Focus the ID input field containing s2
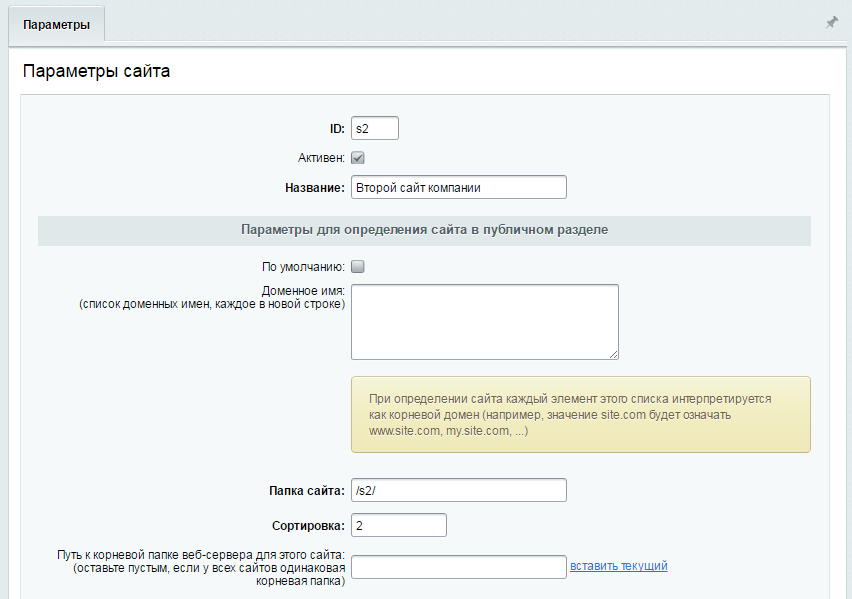The height and width of the screenshot is (599, 852). coord(375,128)
